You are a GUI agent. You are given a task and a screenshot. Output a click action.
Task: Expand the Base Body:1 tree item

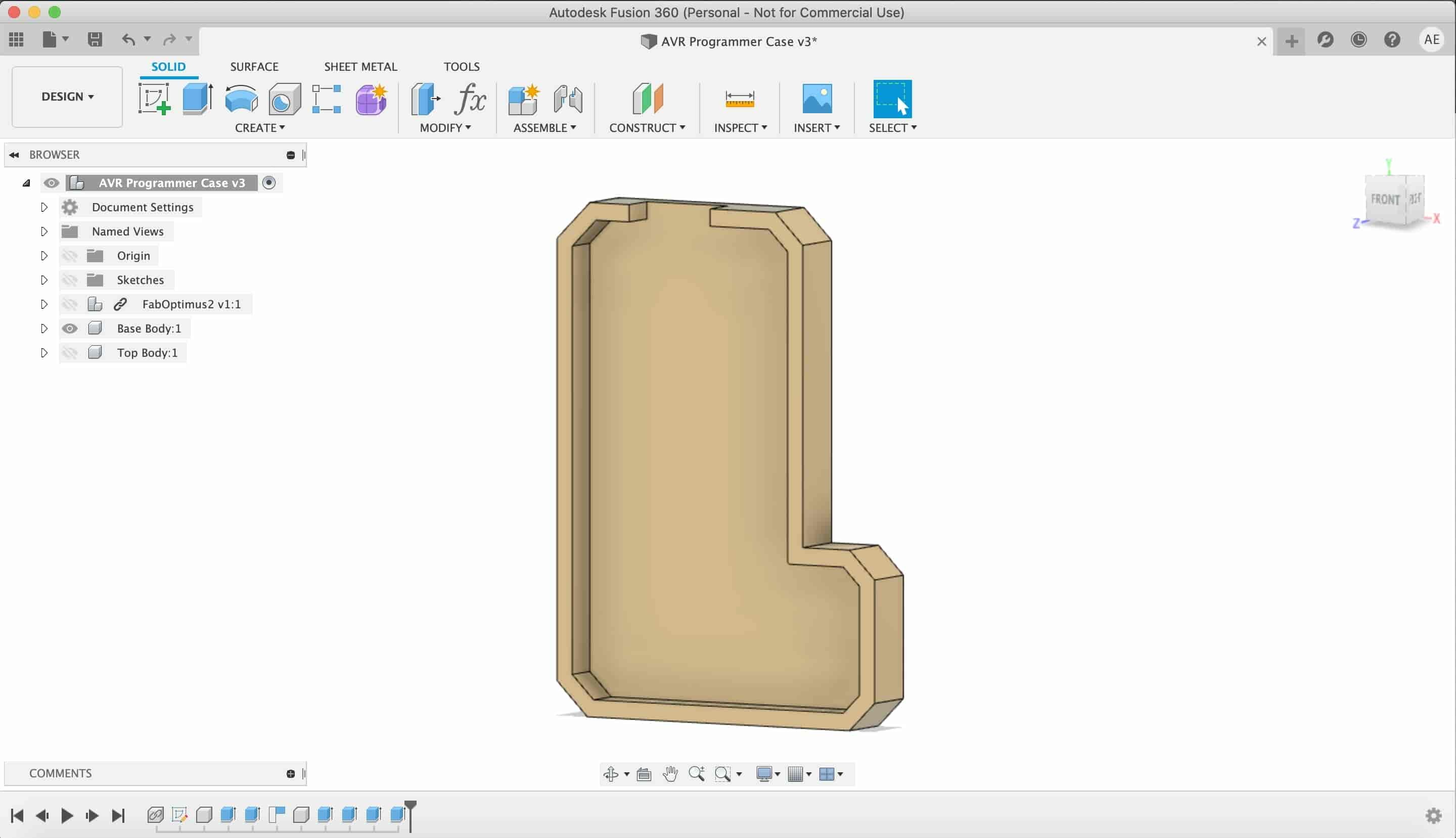pos(43,328)
